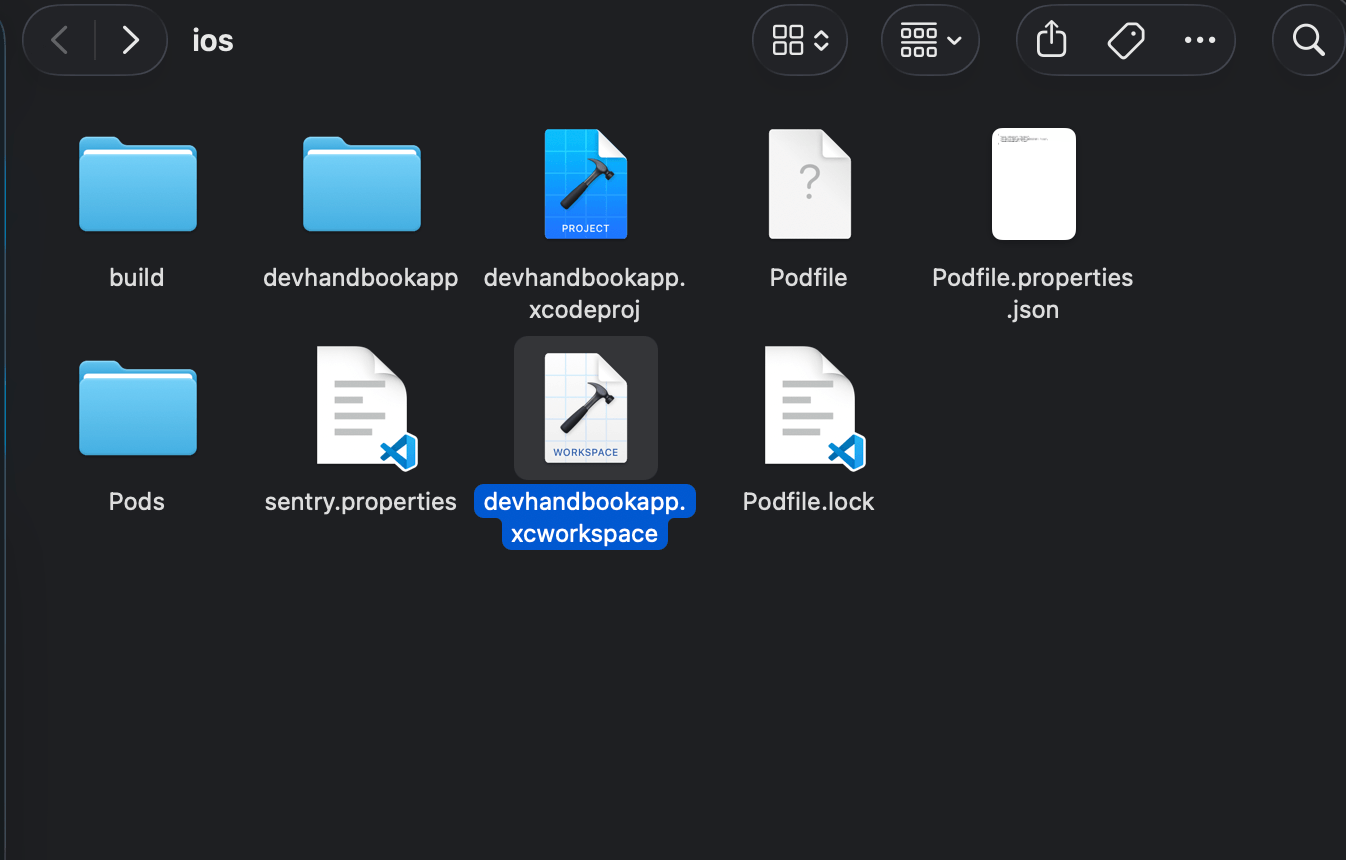Select the highlighted devhandbookapp.xcworkspace filename label
1346x860 pixels.
(x=584, y=517)
